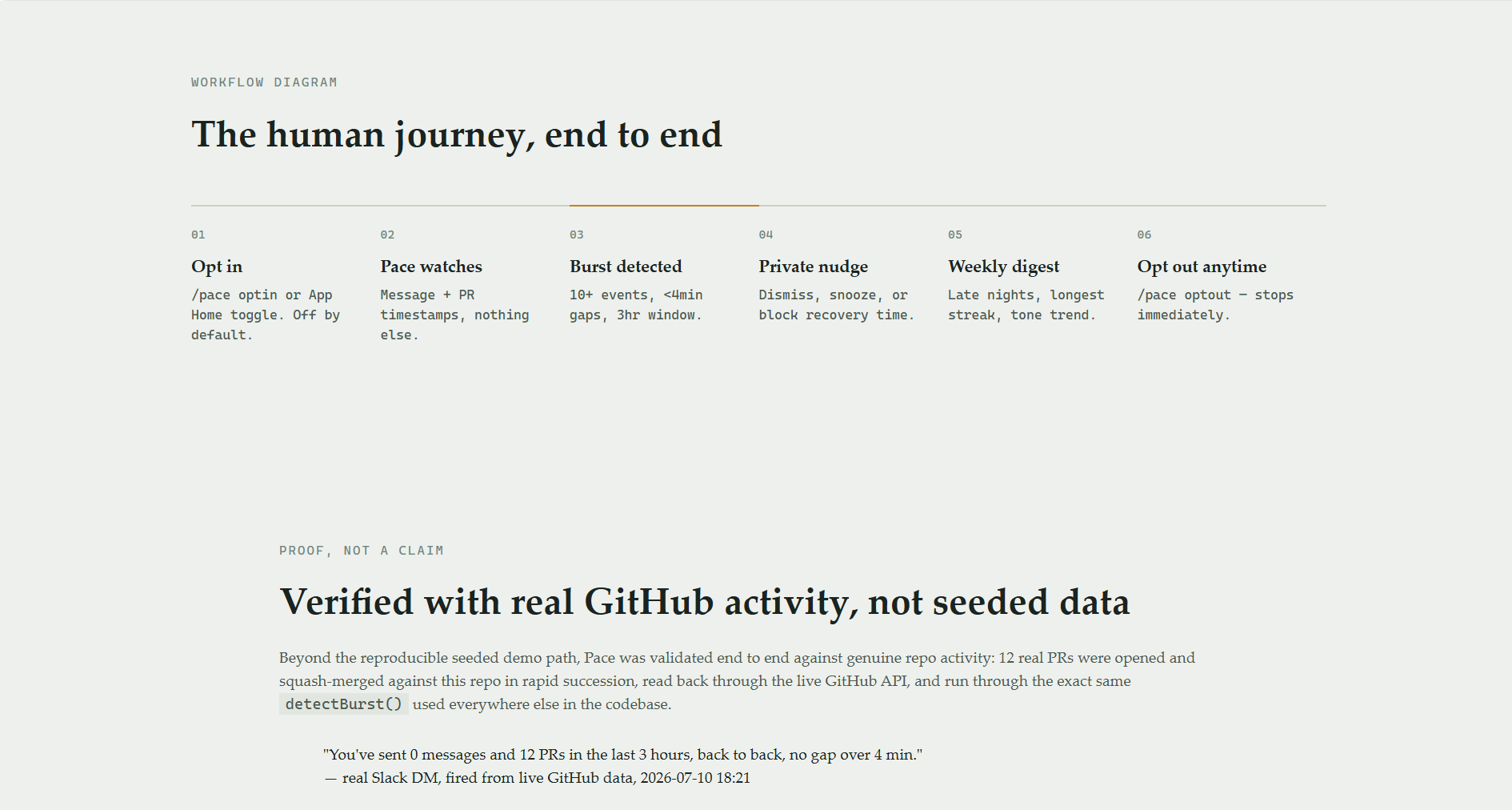This screenshot has height=810, width=1512.
Task: Select the 'Opt out anytime' step
Action: point(1202,267)
